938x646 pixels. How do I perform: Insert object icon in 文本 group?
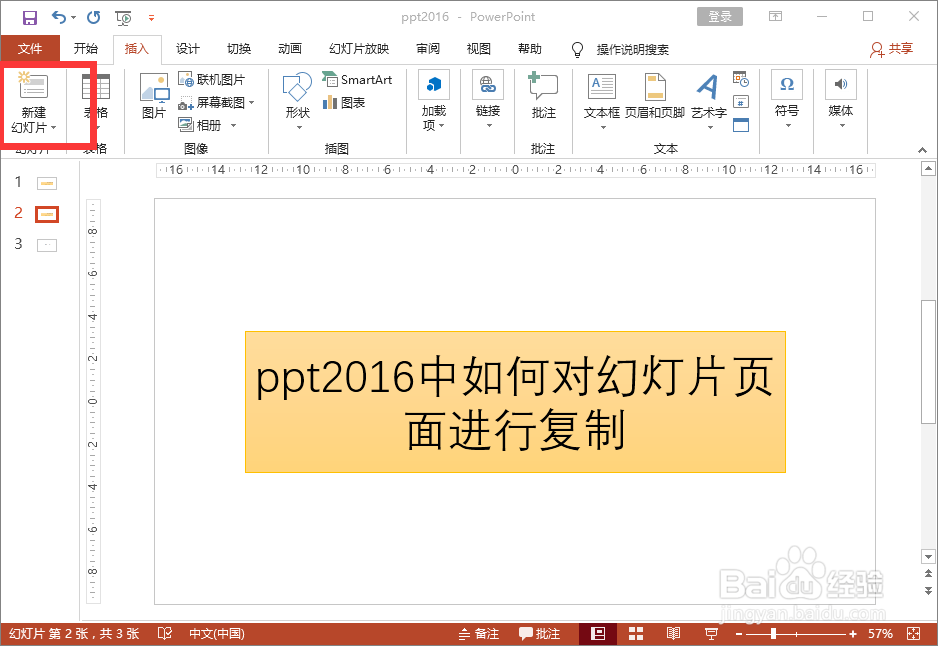[741, 125]
